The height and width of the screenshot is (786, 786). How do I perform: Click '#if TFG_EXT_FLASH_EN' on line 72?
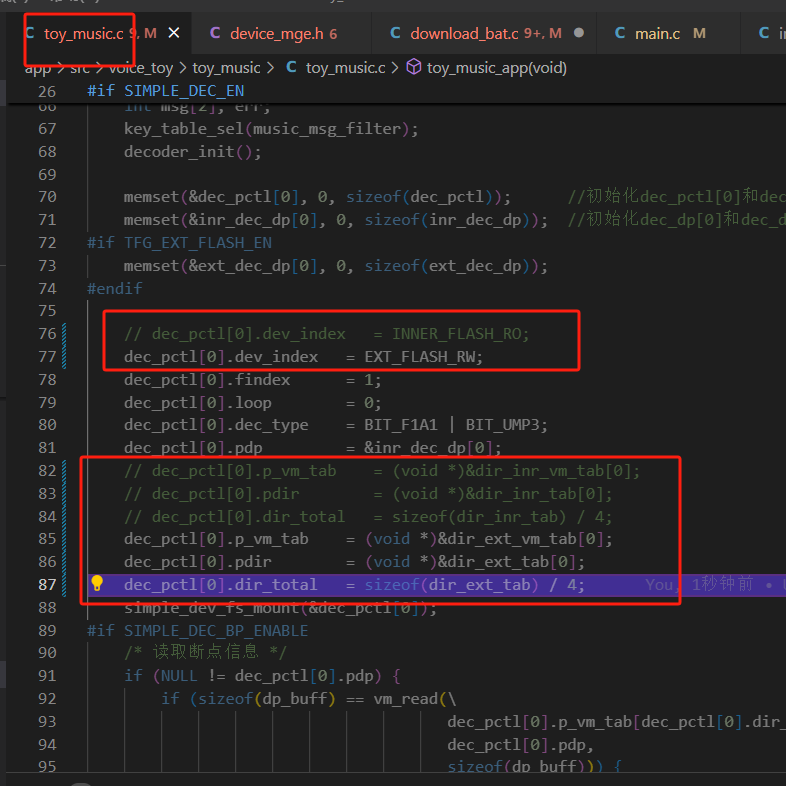[179, 243]
